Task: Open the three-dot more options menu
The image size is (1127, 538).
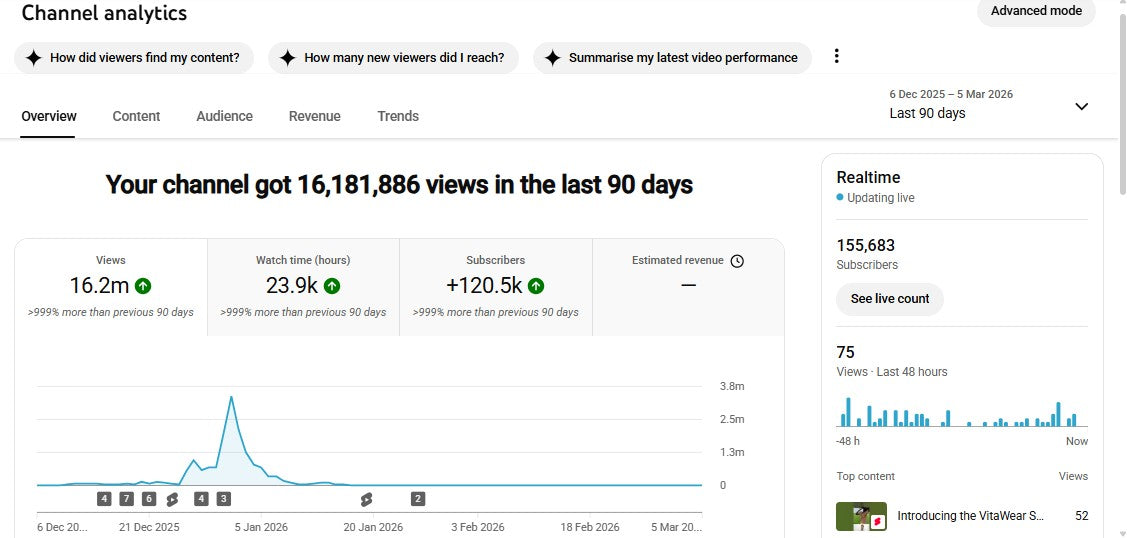Action: click(837, 56)
